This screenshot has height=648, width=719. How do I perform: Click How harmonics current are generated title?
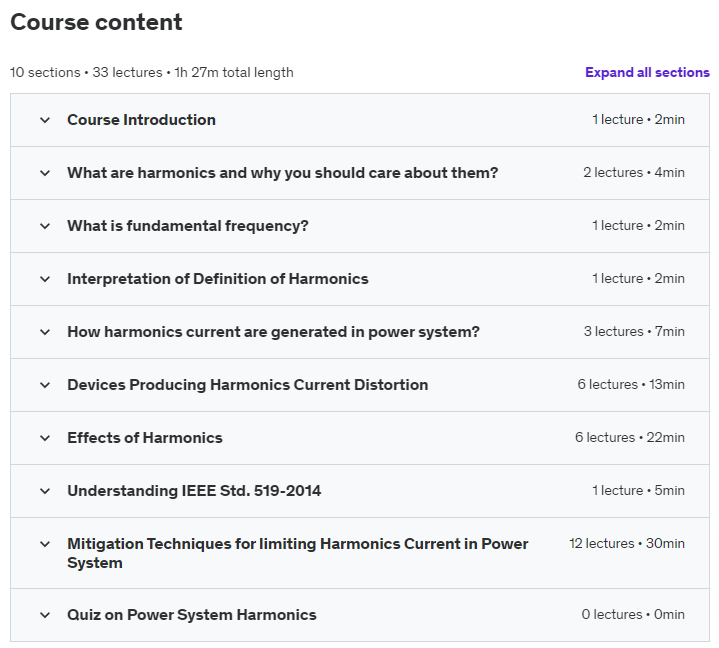coord(273,332)
